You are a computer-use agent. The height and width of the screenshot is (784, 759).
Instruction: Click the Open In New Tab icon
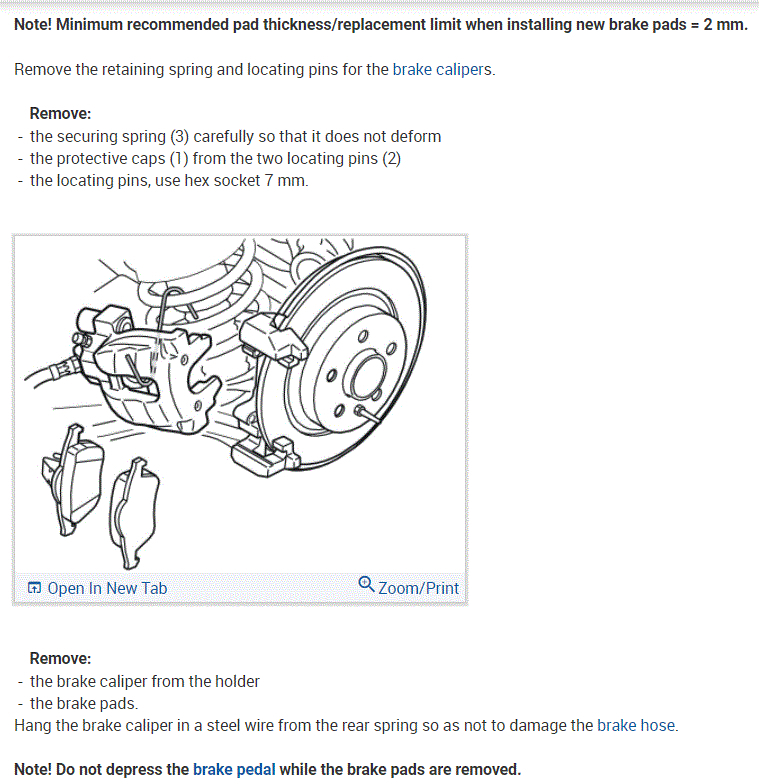click(34, 588)
